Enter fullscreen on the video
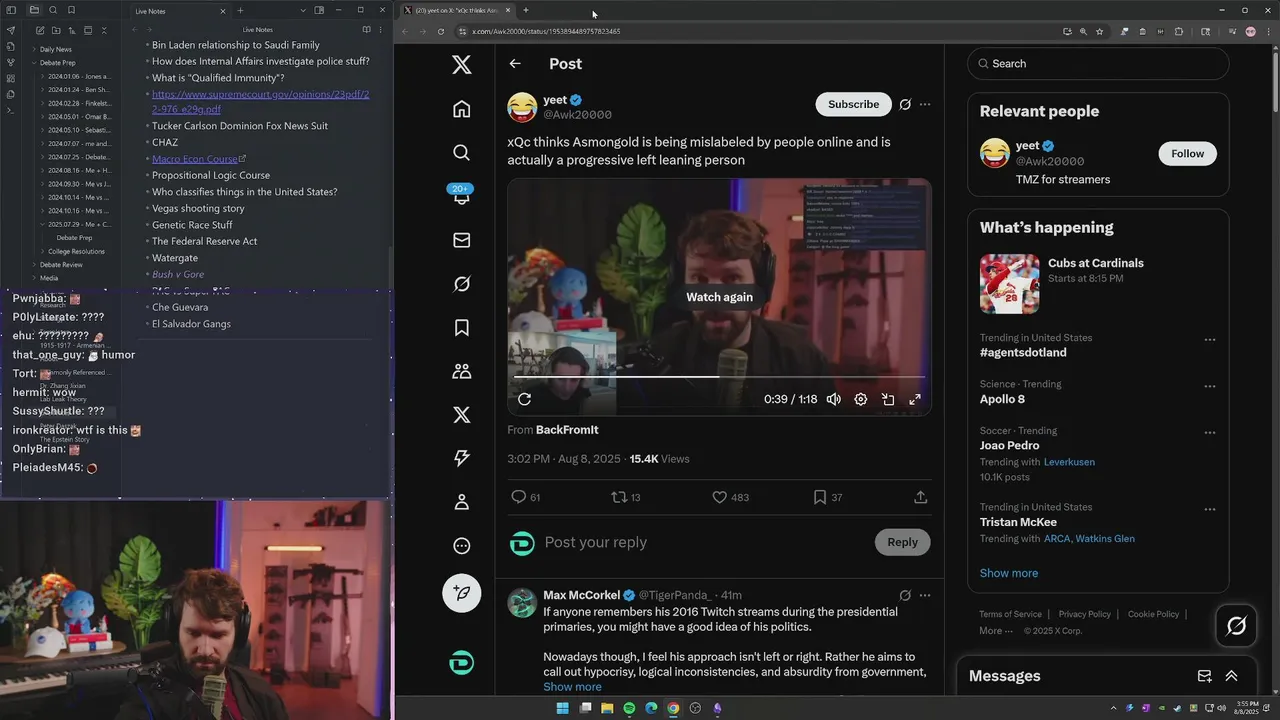This screenshot has width=1280, height=720. (x=914, y=399)
